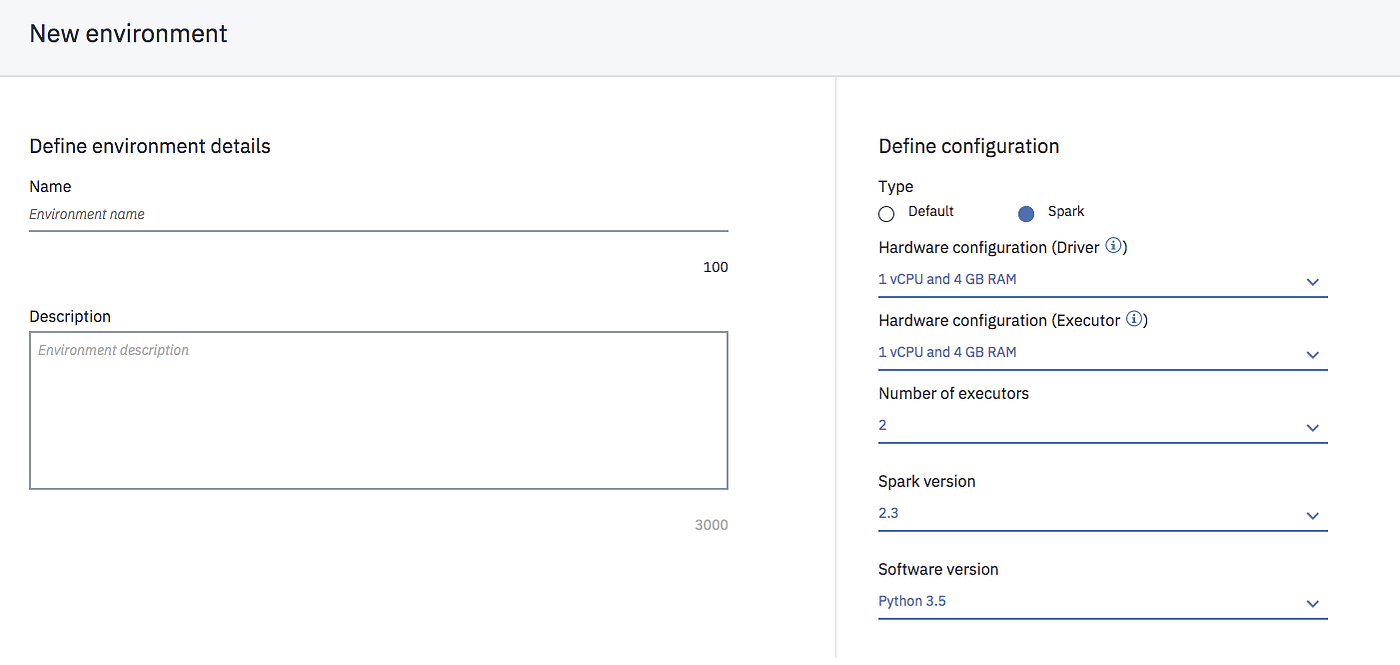Open the Hardware configuration (Executor) dropdown
1400x665 pixels.
[x=1100, y=353]
